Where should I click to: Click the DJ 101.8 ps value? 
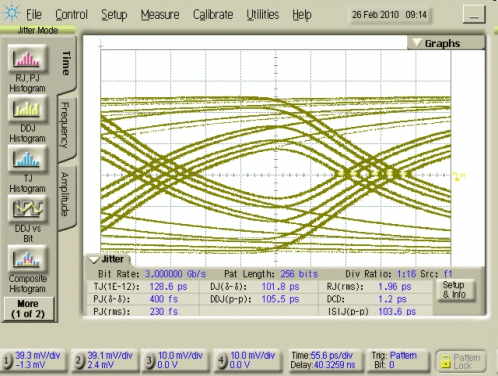[x=280, y=287]
